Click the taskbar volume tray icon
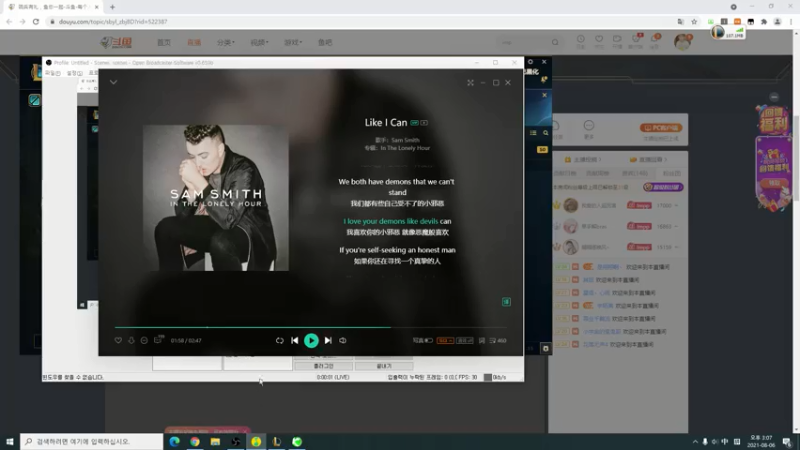800x450 pixels. click(714, 441)
